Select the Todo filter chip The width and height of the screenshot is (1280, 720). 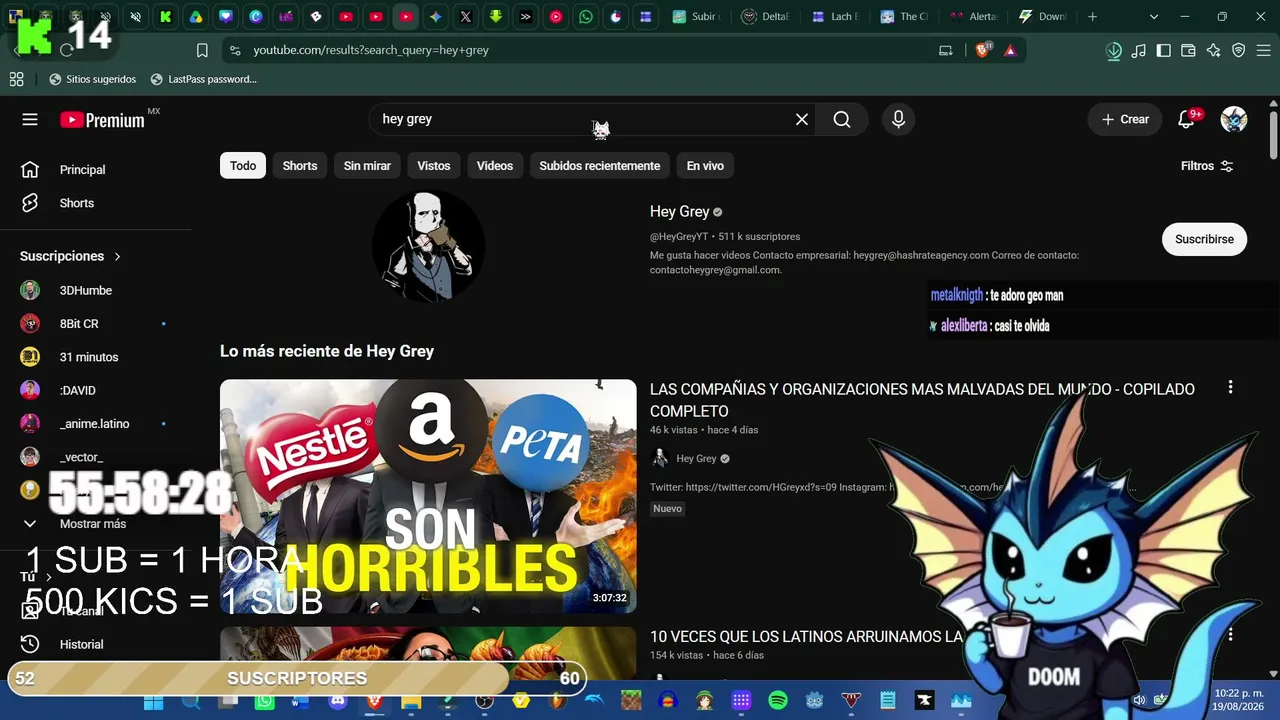[243, 166]
